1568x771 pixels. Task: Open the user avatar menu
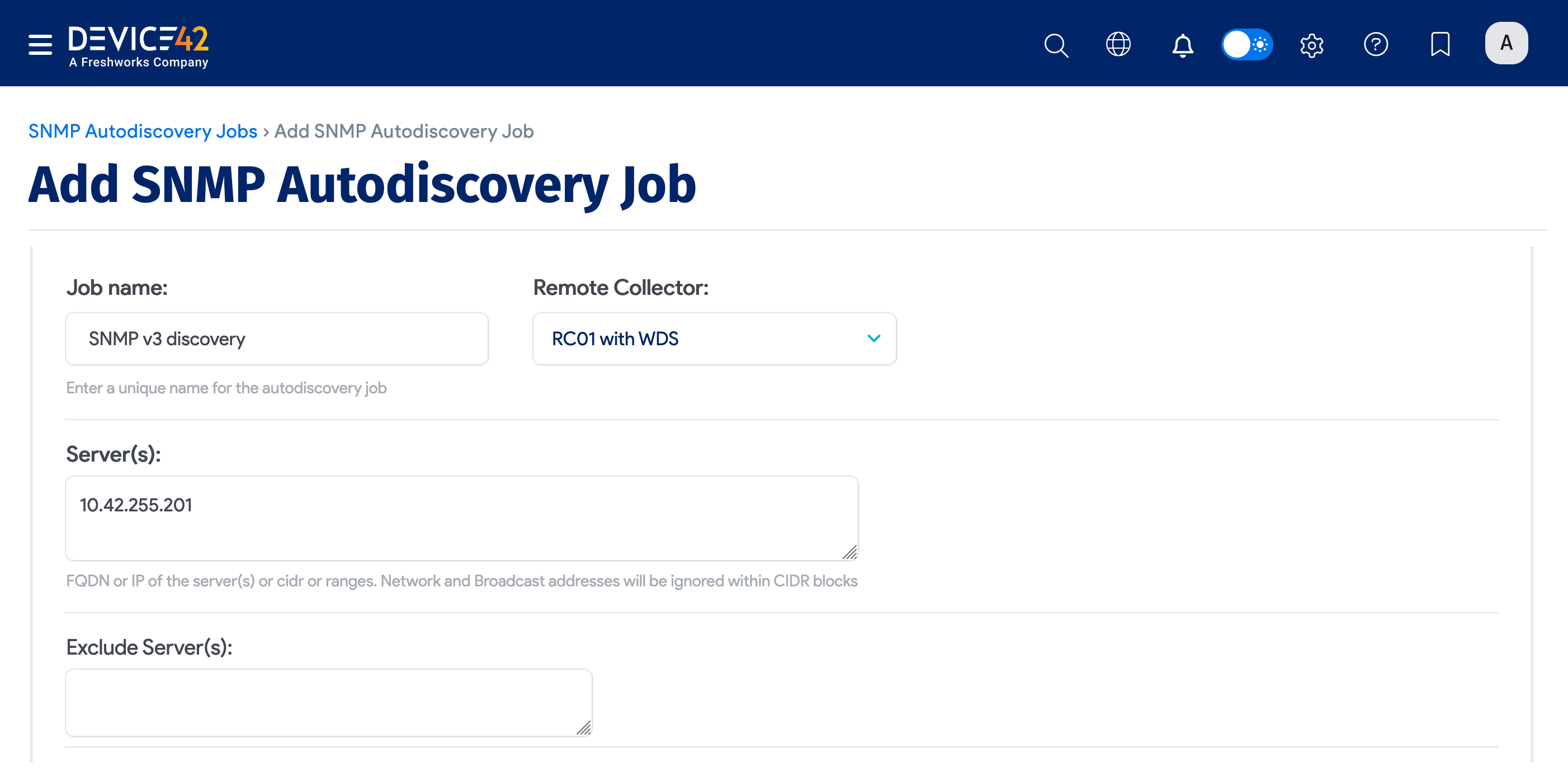1506,42
